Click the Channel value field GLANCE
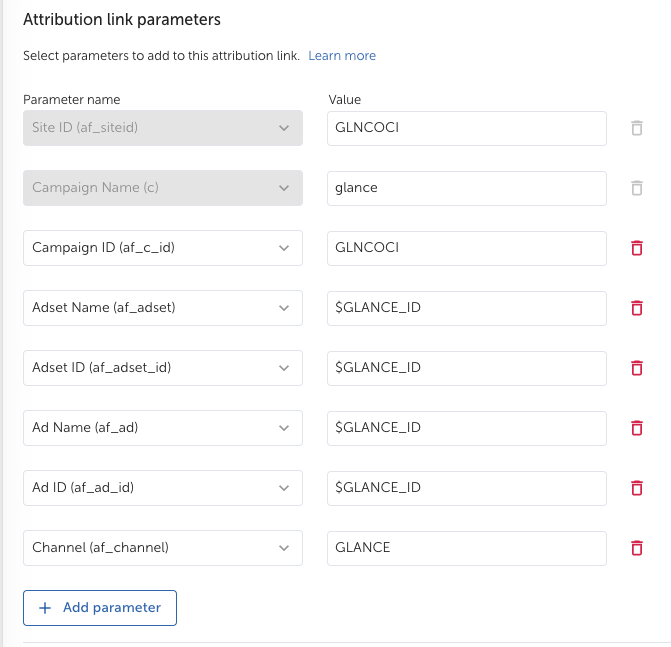This screenshot has height=647, width=671. click(x=466, y=548)
